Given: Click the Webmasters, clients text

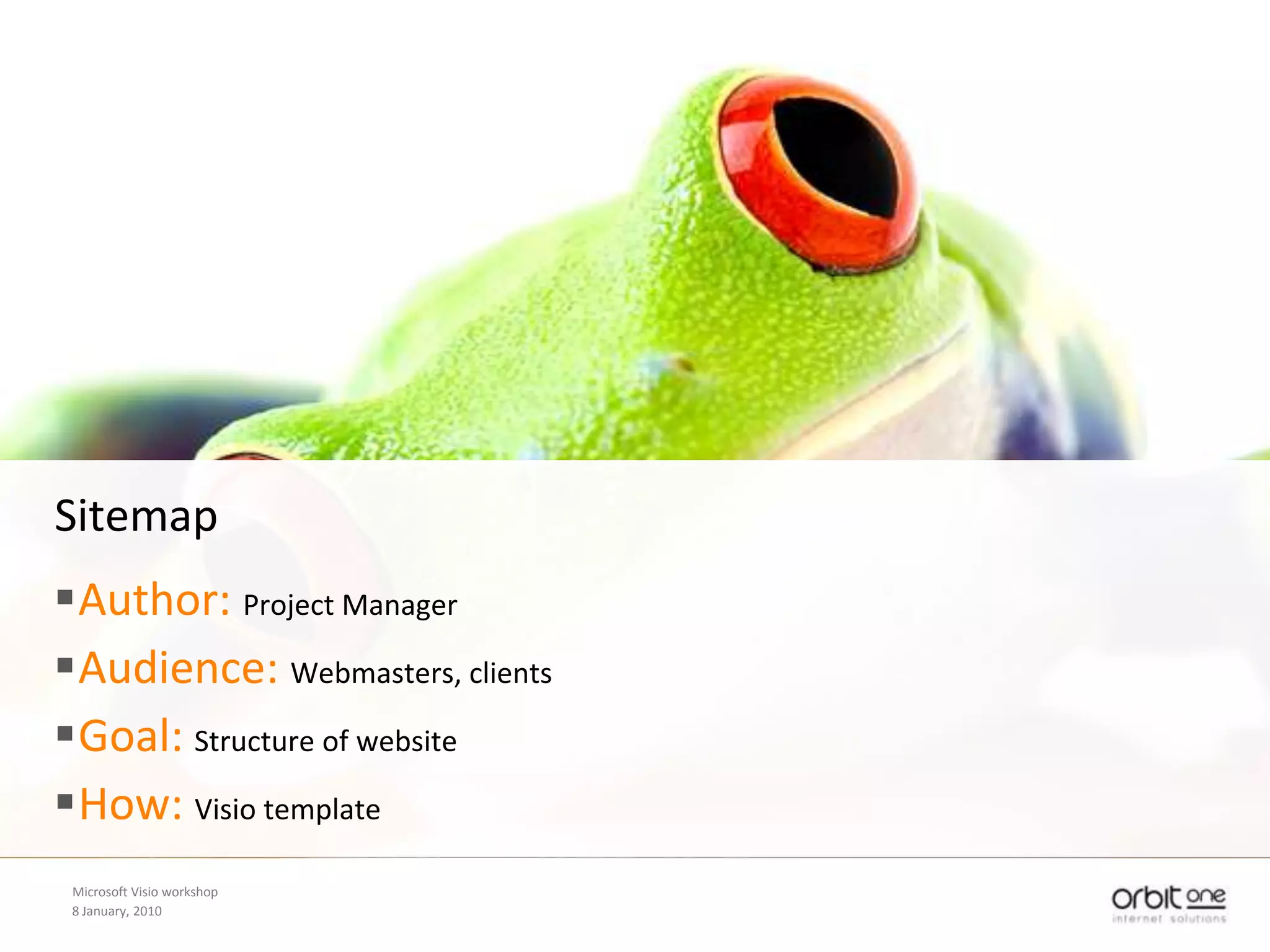Looking at the screenshot, I should coord(422,674).
